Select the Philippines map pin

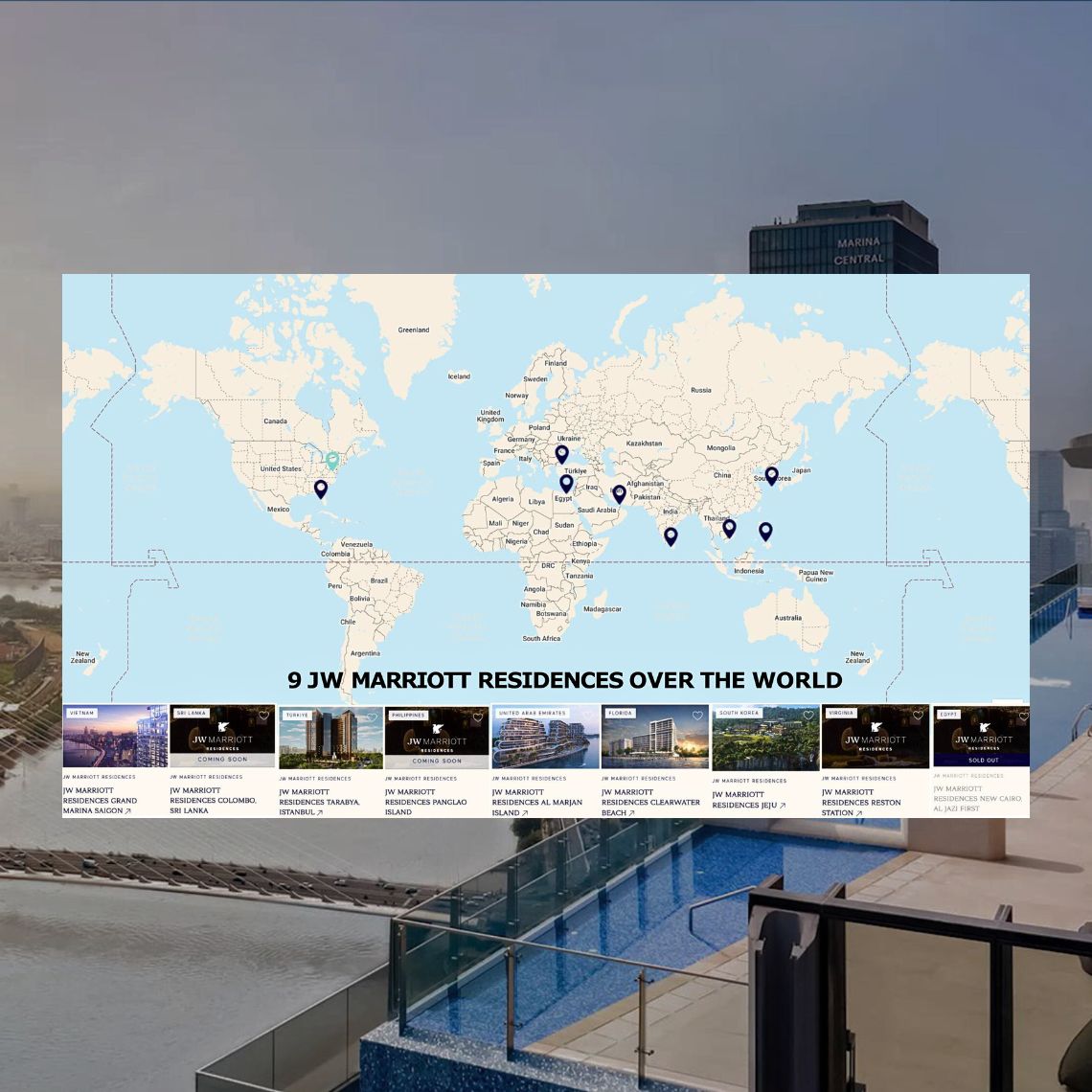tap(765, 532)
